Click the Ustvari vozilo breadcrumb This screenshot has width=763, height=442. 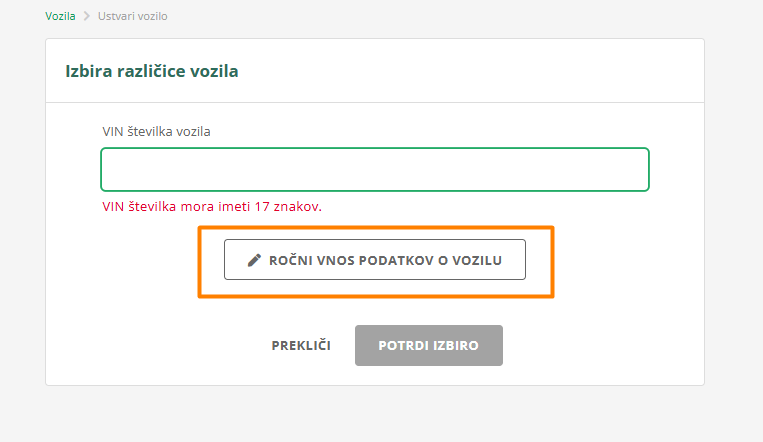(133, 16)
